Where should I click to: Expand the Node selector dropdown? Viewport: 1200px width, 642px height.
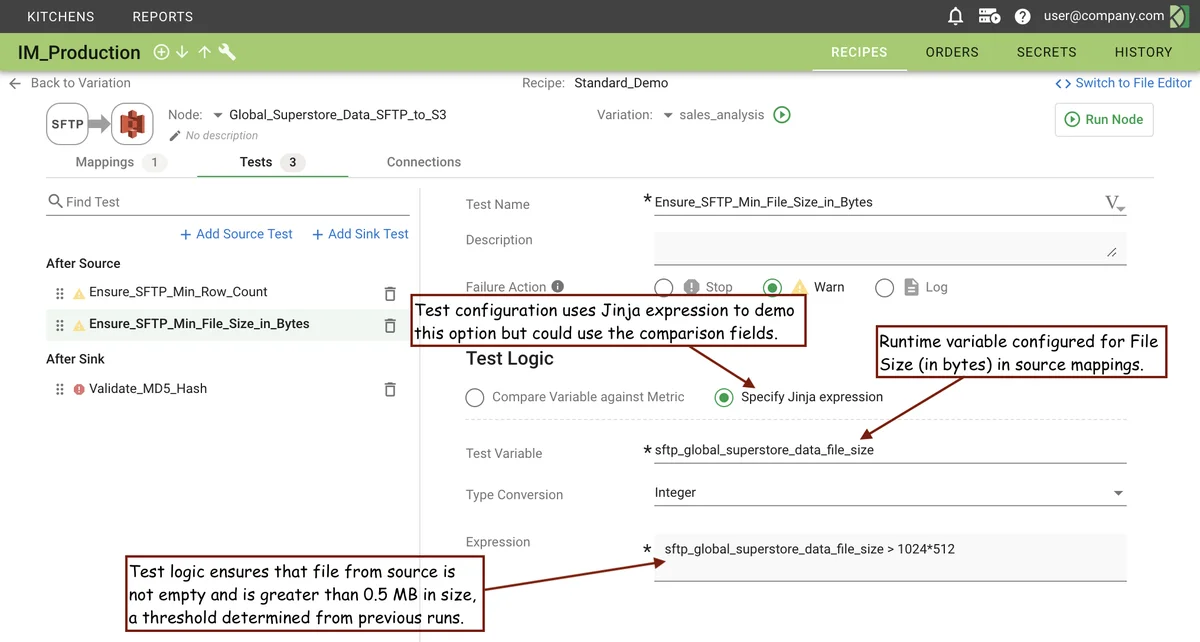click(x=218, y=115)
